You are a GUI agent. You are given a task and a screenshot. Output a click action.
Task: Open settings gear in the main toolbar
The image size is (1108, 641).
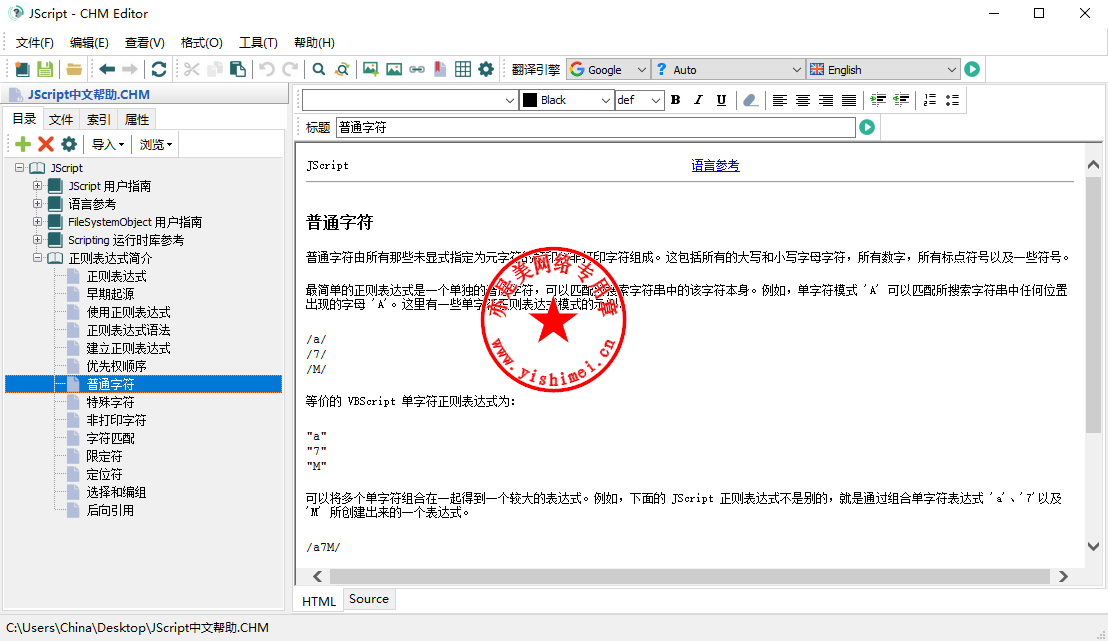coord(486,69)
